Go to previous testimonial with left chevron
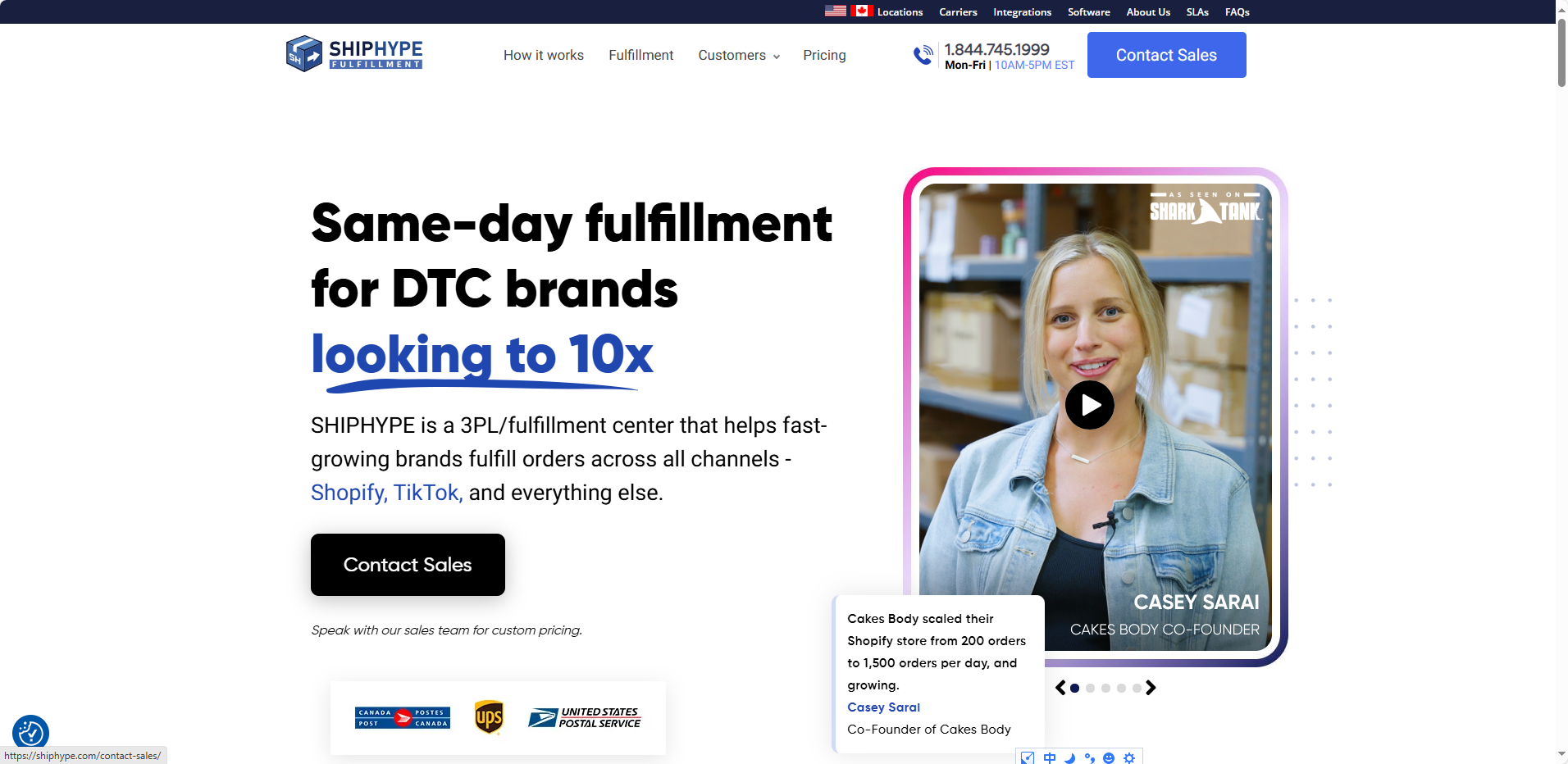 1060,688
